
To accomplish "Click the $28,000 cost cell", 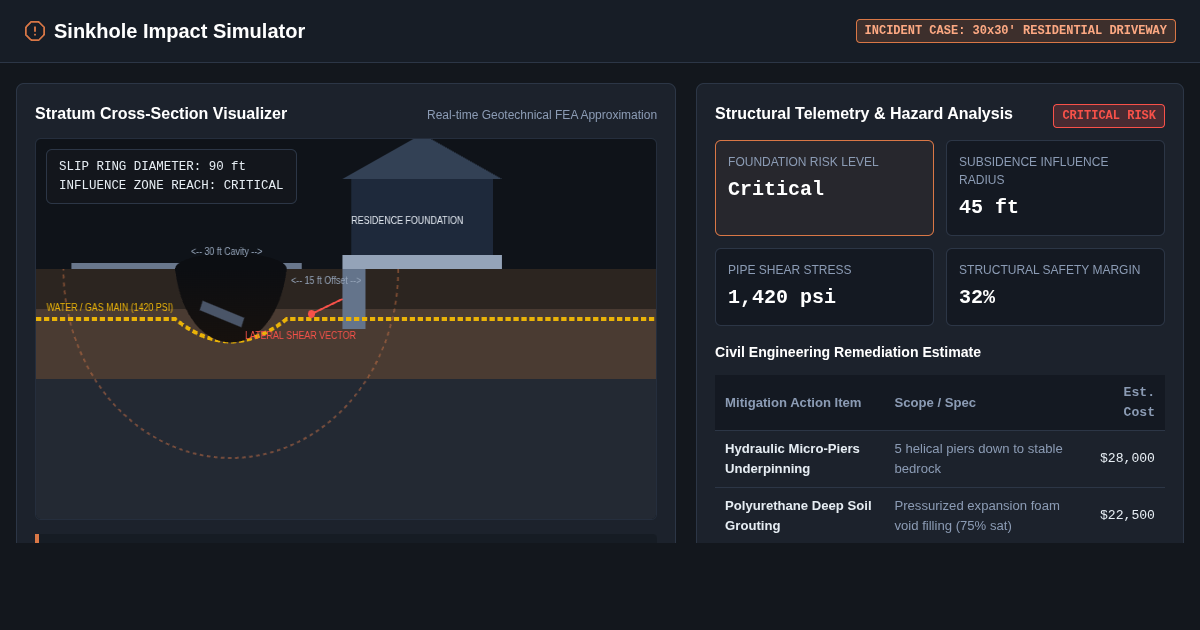I will click(x=1127, y=458).
